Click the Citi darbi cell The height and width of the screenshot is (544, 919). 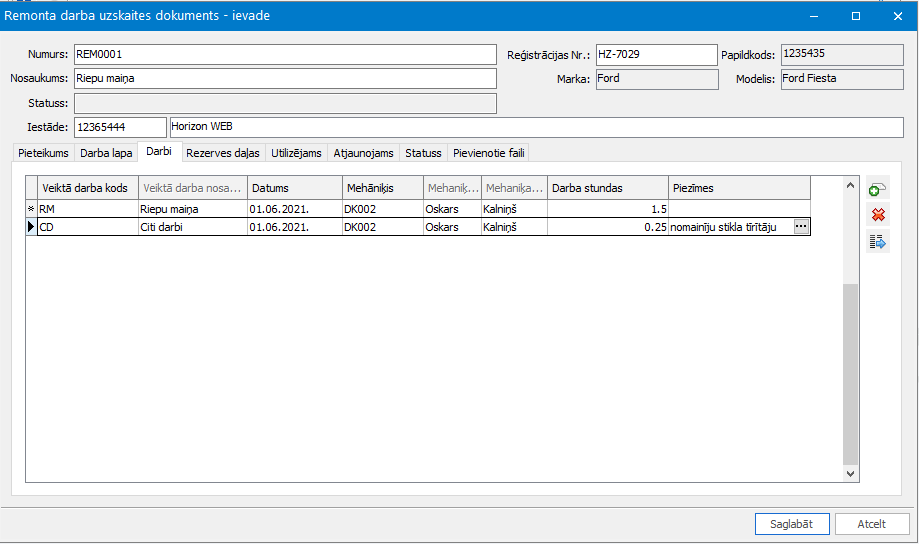click(193, 227)
